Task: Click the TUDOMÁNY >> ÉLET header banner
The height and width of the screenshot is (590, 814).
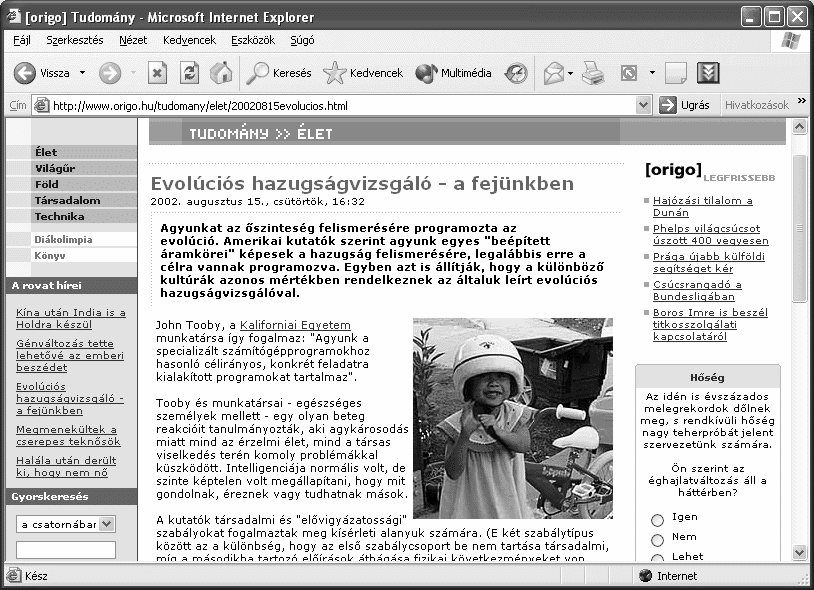Action: [467, 133]
